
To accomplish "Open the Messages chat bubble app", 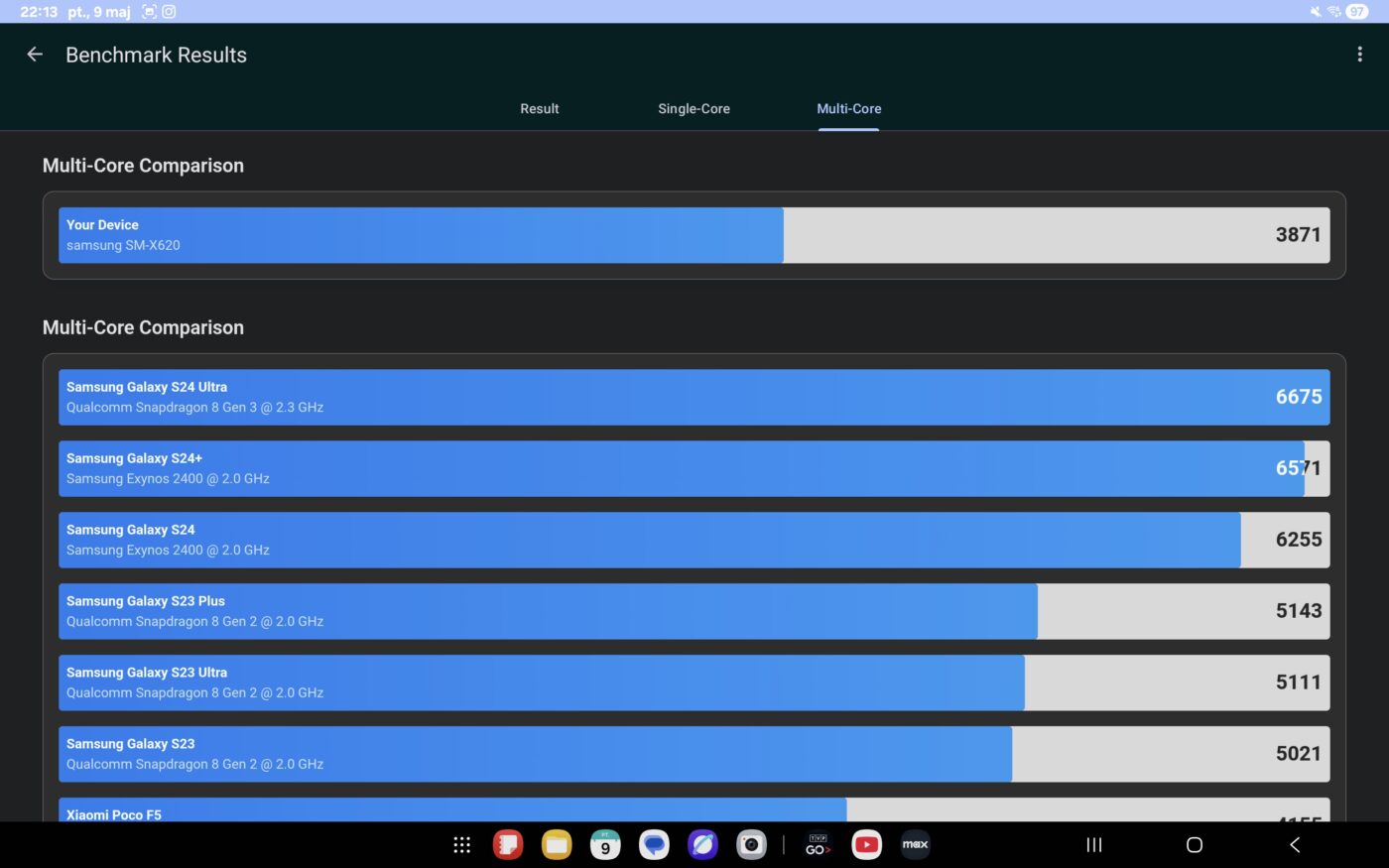I will click(x=654, y=845).
